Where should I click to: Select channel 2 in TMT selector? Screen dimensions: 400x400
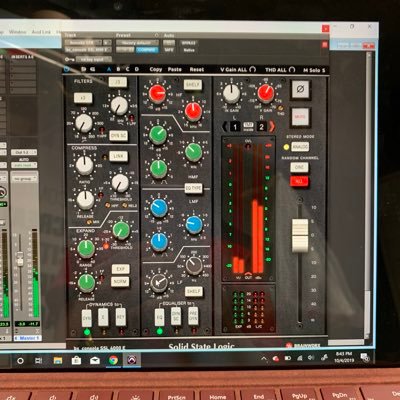[262, 127]
